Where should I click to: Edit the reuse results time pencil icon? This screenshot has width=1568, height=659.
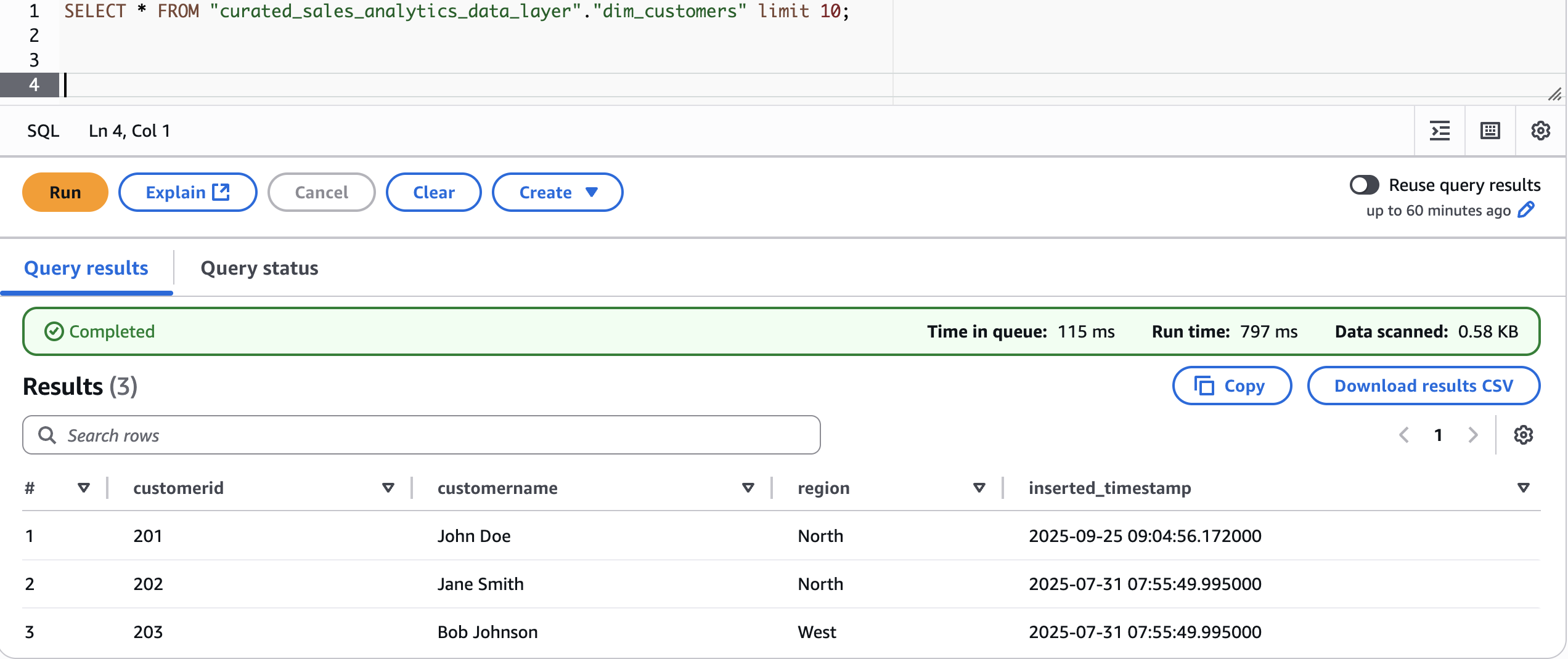[1526, 210]
